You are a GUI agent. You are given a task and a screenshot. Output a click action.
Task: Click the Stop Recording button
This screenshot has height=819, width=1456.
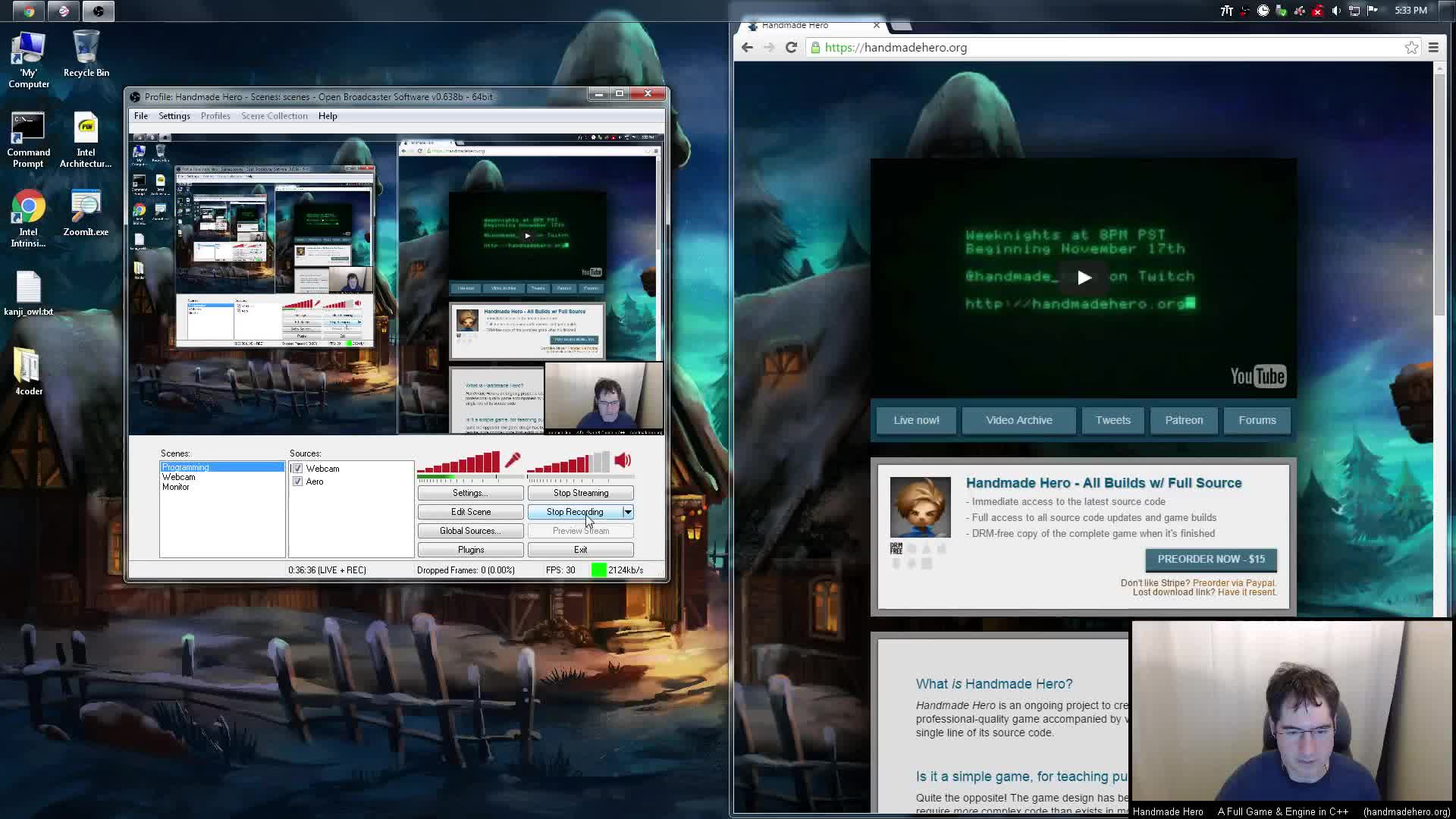575,512
